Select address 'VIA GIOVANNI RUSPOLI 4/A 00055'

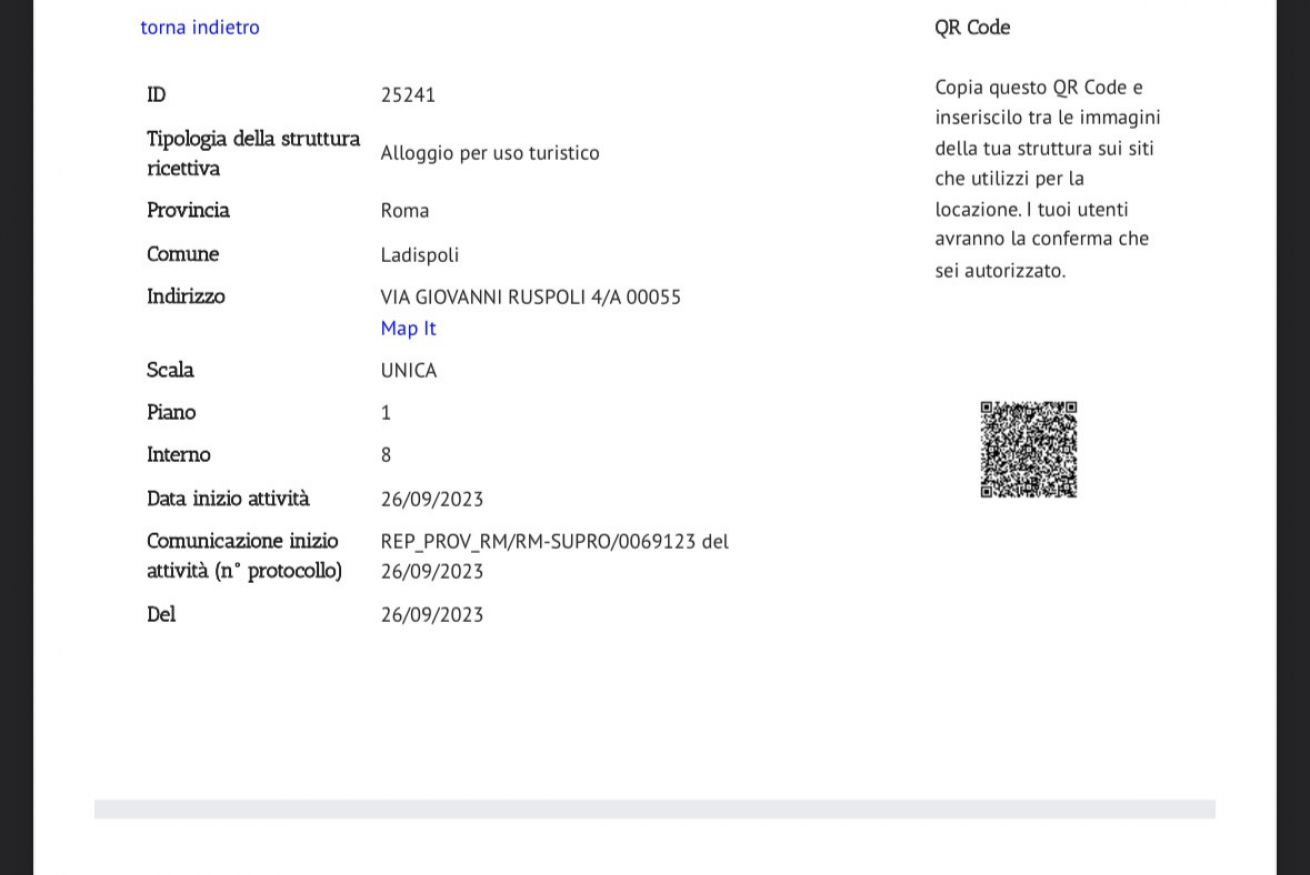[x=531, y=297]
